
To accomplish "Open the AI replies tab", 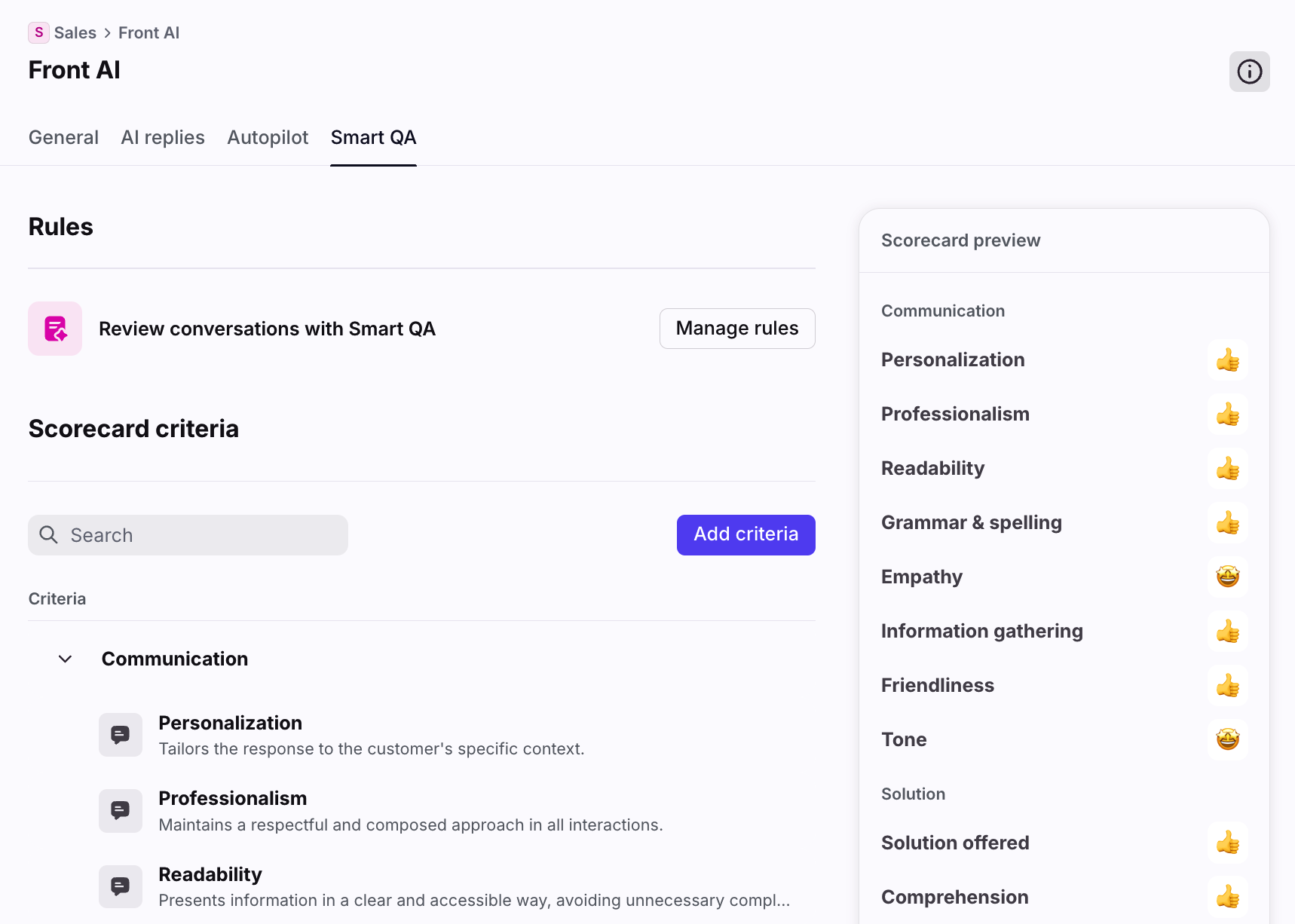I will 163,137.
